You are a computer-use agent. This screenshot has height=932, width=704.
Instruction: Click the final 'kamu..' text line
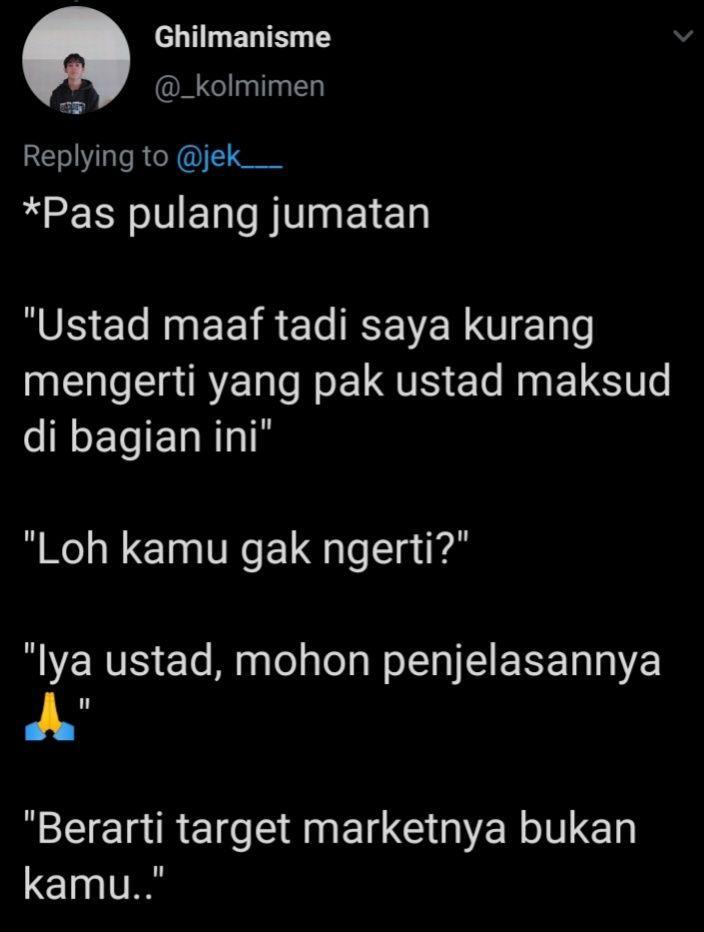[93, 884]
